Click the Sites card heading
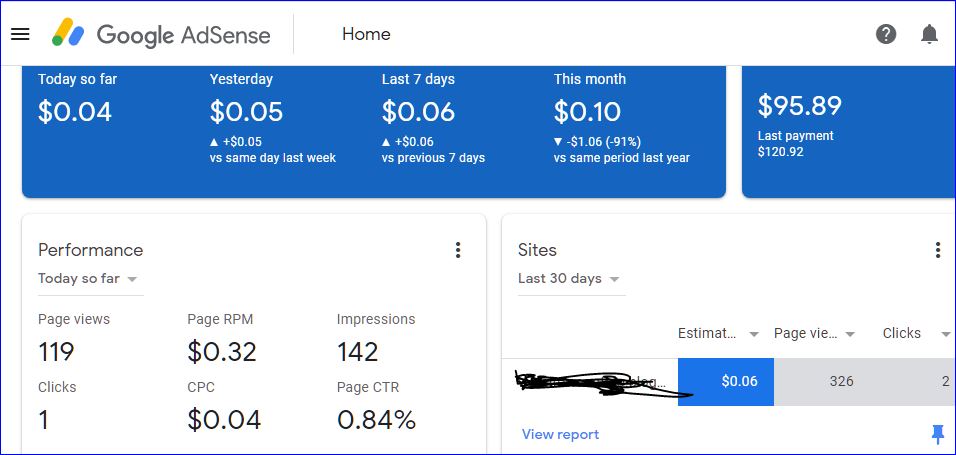 (537, 250)
